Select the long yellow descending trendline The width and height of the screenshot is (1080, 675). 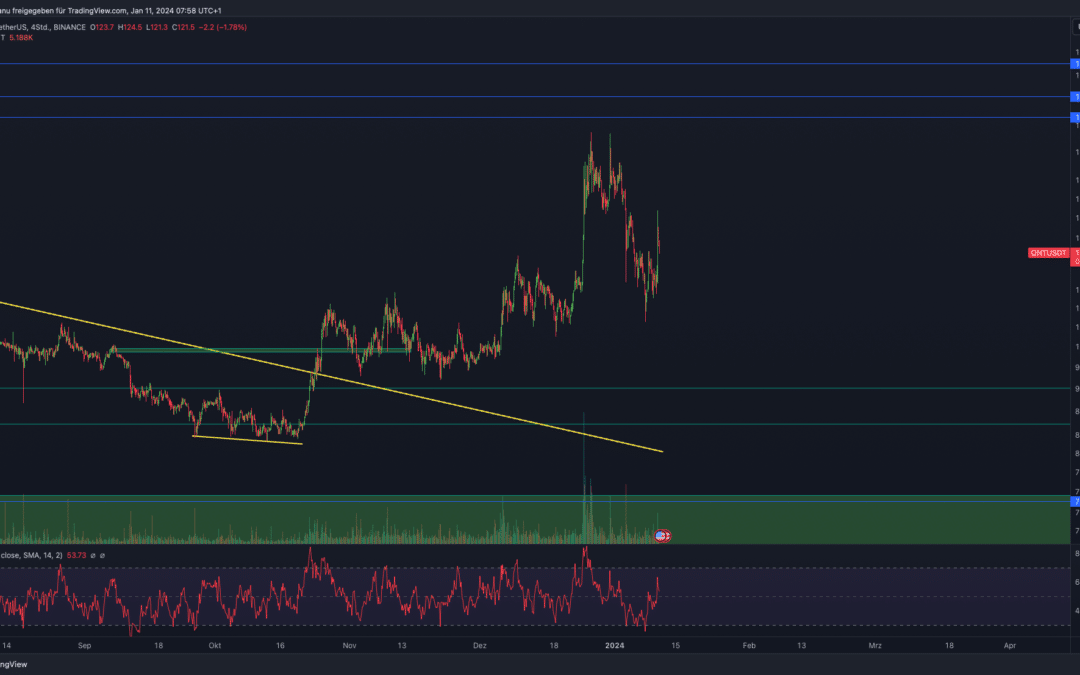(331, 377)
